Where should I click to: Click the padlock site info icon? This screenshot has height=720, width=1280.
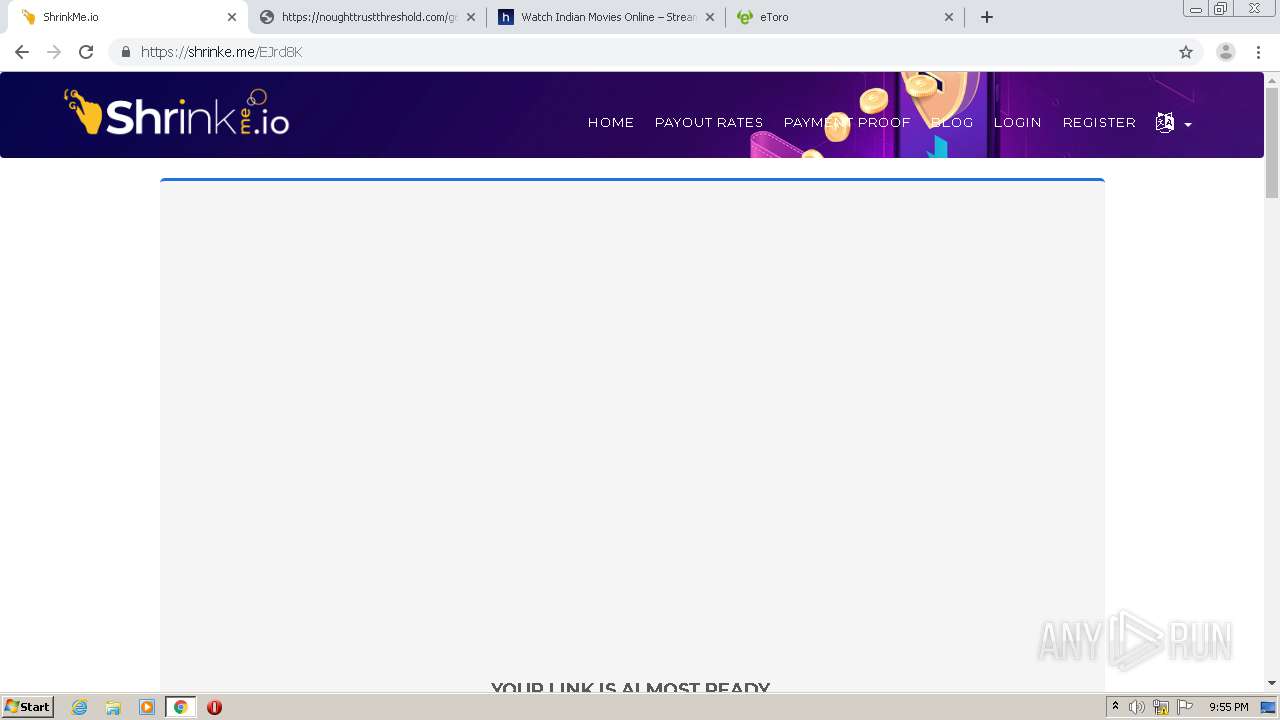125,52
